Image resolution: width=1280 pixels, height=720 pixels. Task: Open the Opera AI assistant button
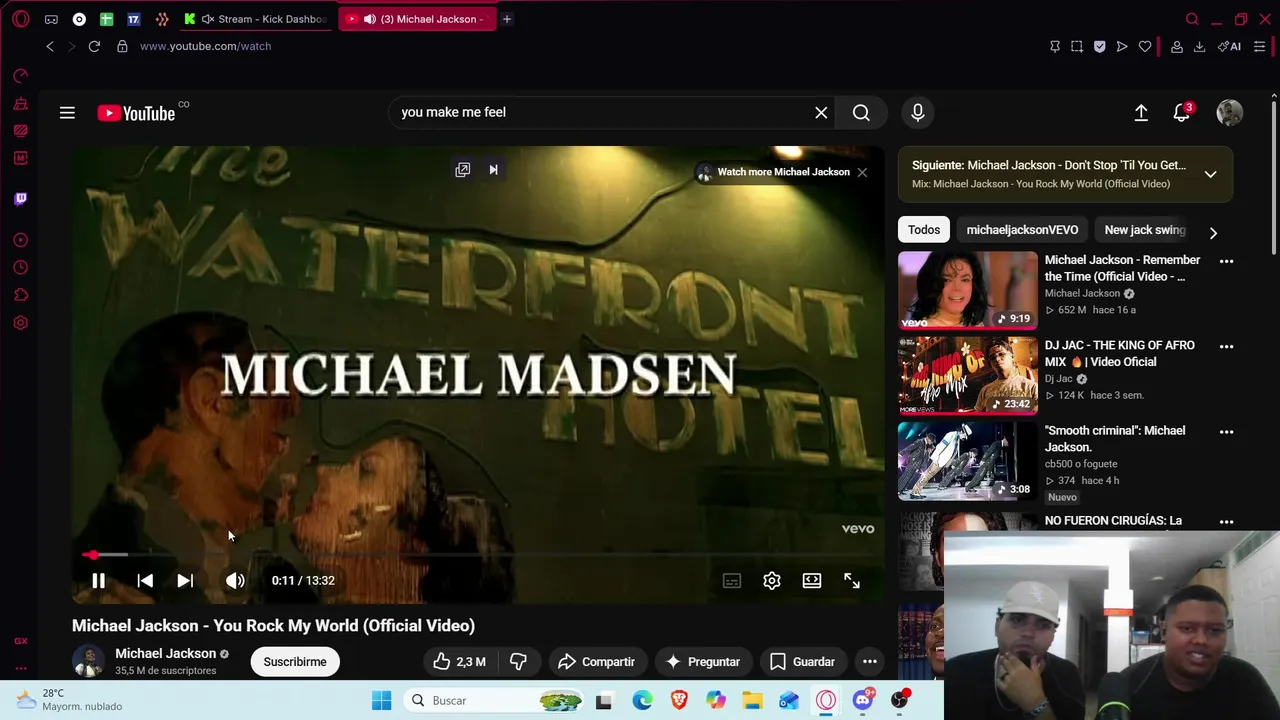(1230, 46)
